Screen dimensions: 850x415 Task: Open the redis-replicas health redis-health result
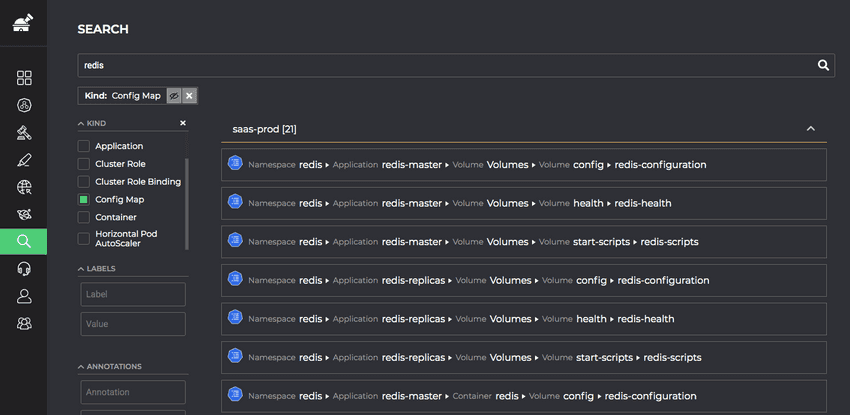524,319
